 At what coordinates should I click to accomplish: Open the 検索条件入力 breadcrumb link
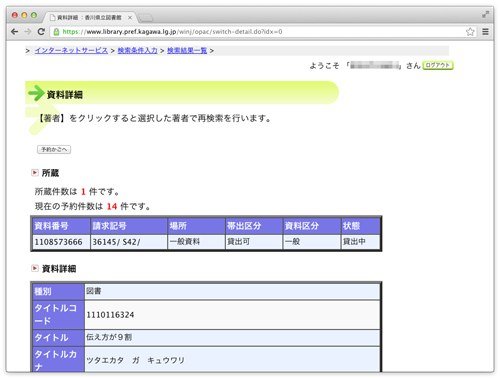[137, 50]
